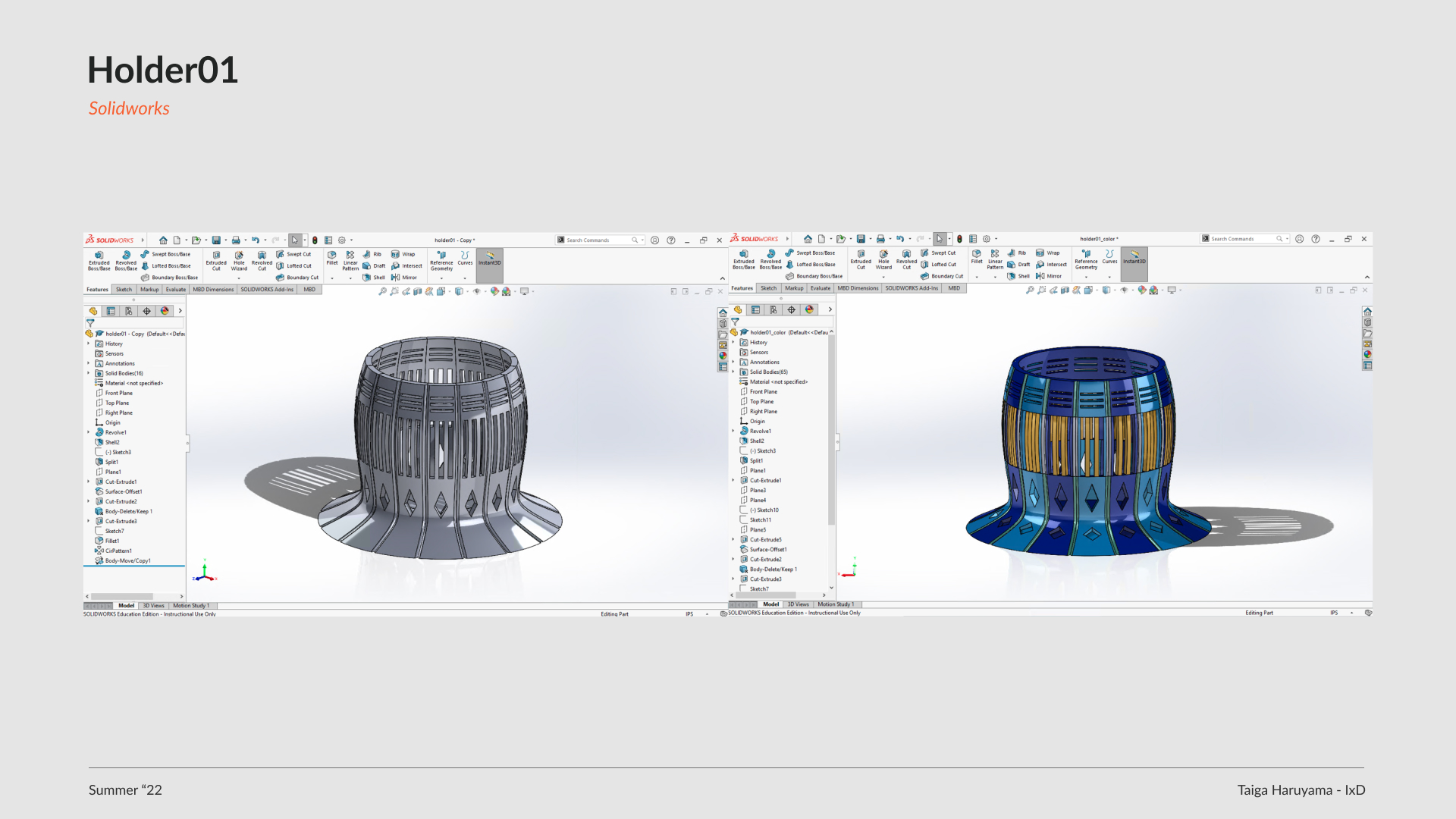Toggle Instant3D in the holder01 - Copy window
Viewport: 1456px width, 819px height.
(489, 259)
